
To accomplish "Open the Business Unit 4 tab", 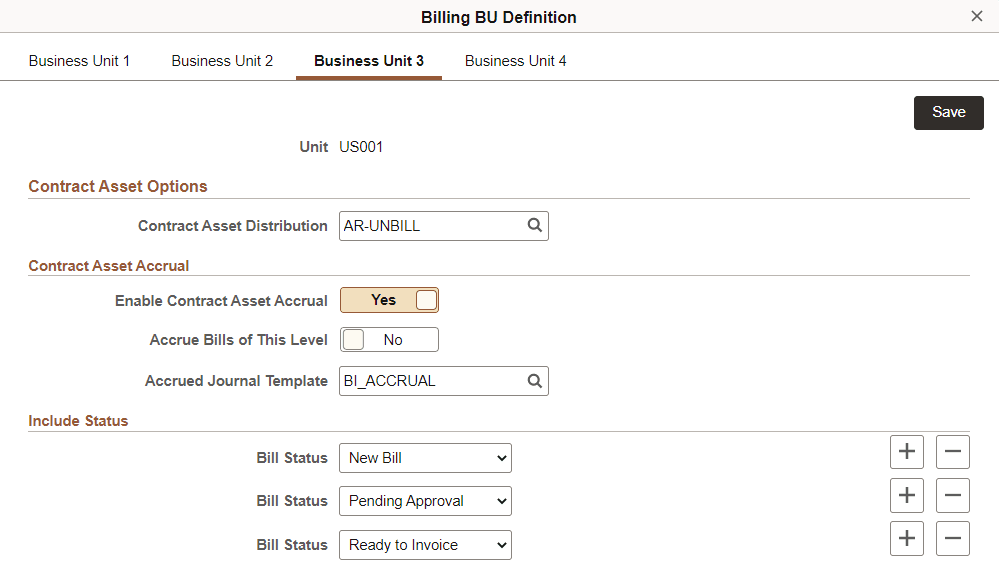I will pyautogui.click(x=515, y=60).
